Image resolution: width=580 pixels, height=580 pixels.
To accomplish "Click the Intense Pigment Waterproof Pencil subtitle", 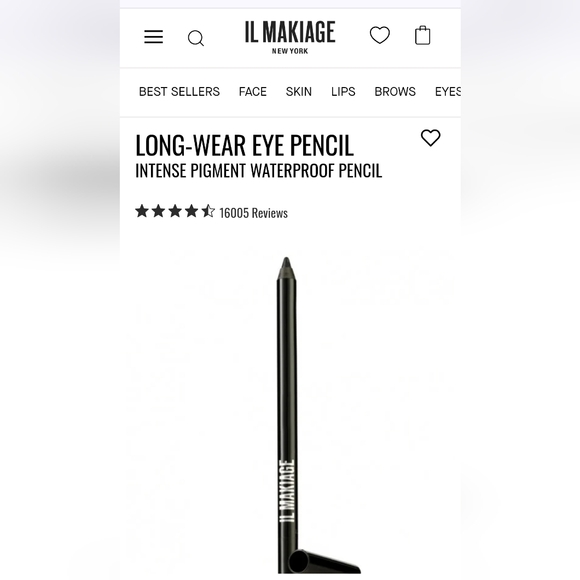I will click(x=259, y=171).
